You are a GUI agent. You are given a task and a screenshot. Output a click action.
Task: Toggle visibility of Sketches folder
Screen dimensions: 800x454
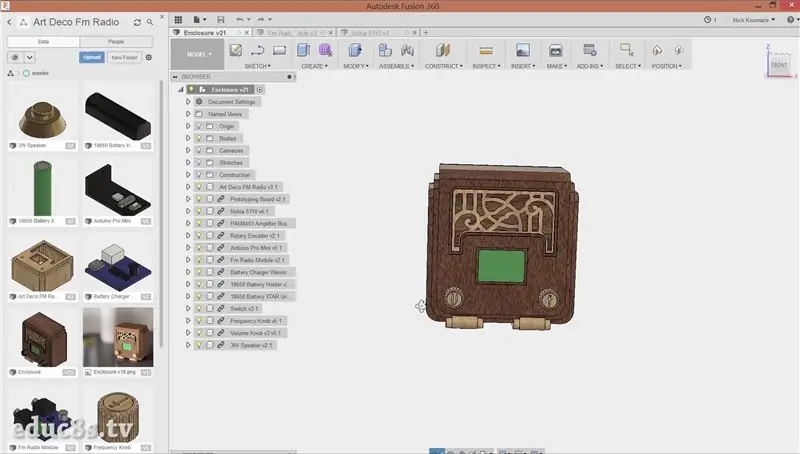pyautogui.click(x=199, y=163)
